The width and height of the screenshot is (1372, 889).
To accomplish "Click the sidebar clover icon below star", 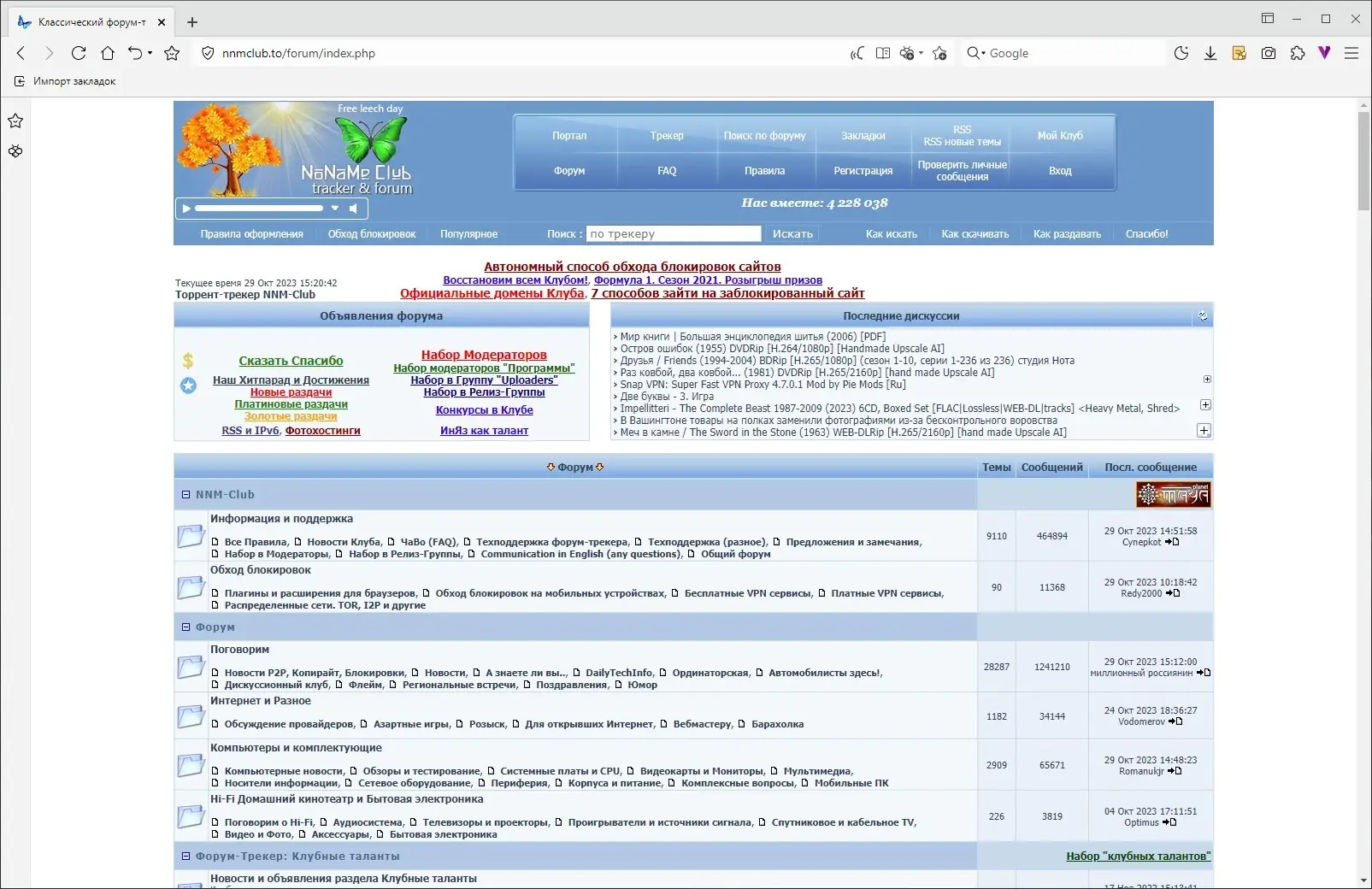I will click(15, 151).
